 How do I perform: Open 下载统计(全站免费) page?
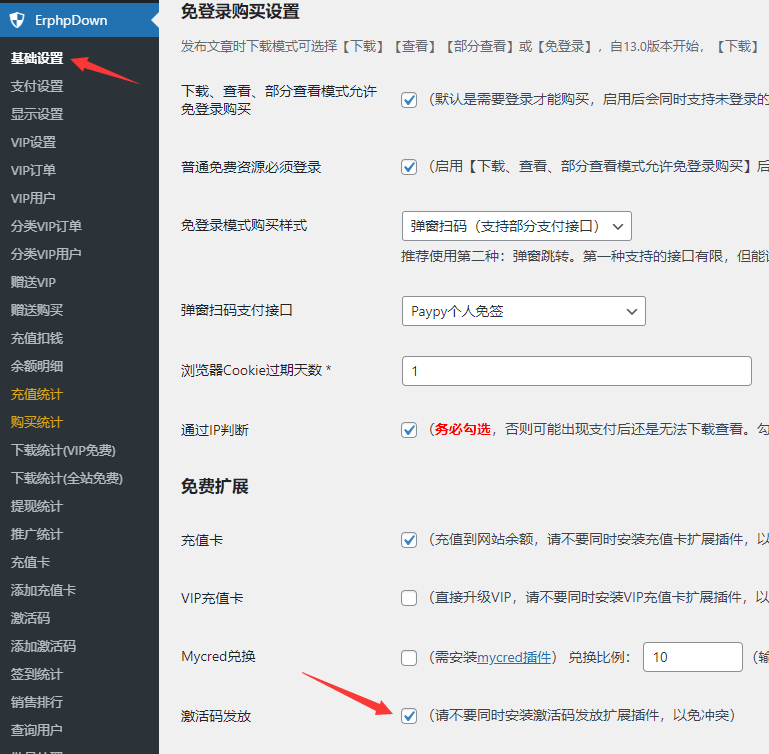tap(67, 478)
